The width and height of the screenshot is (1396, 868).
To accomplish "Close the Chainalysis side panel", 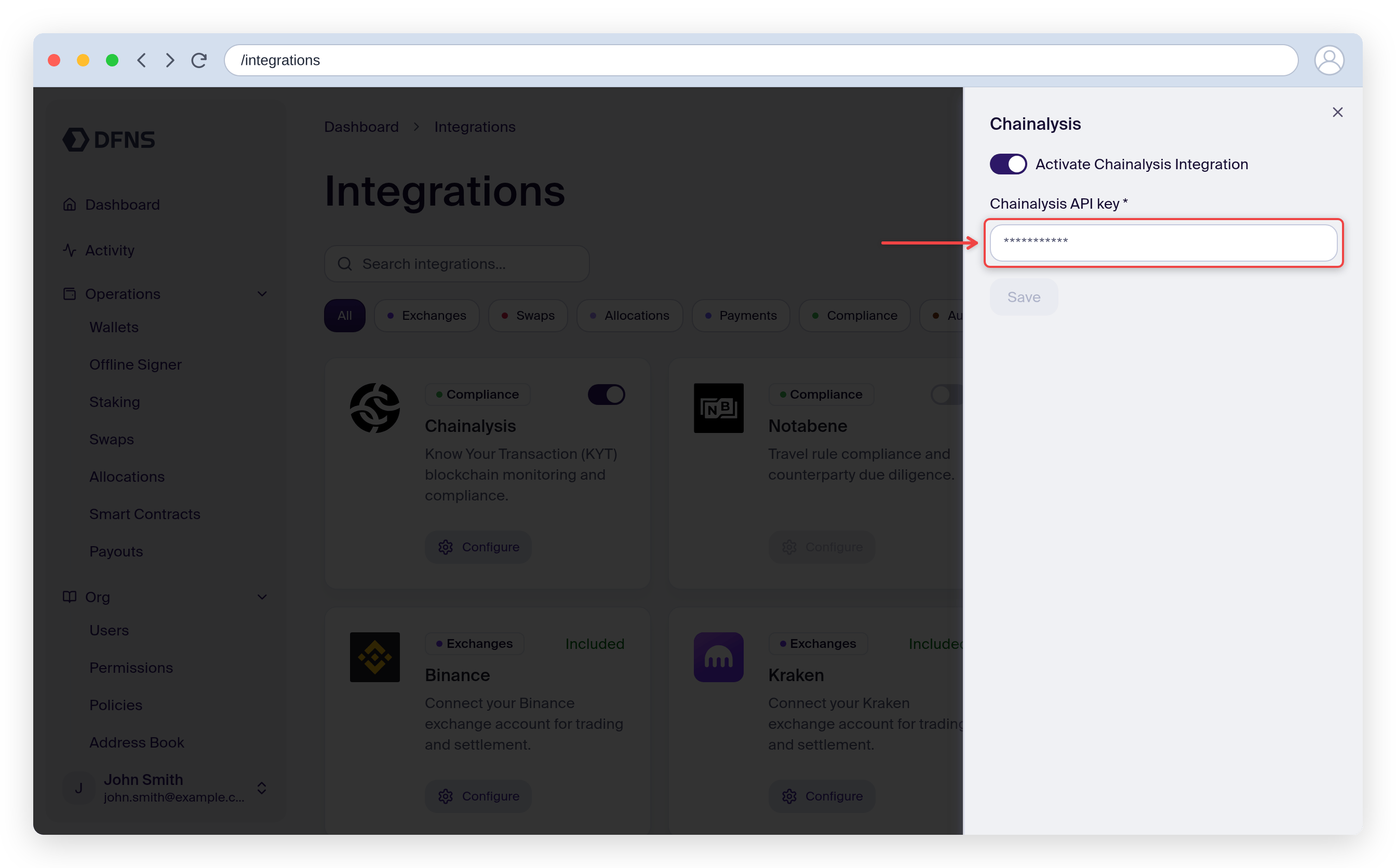I will click(x=1337, y=113).
